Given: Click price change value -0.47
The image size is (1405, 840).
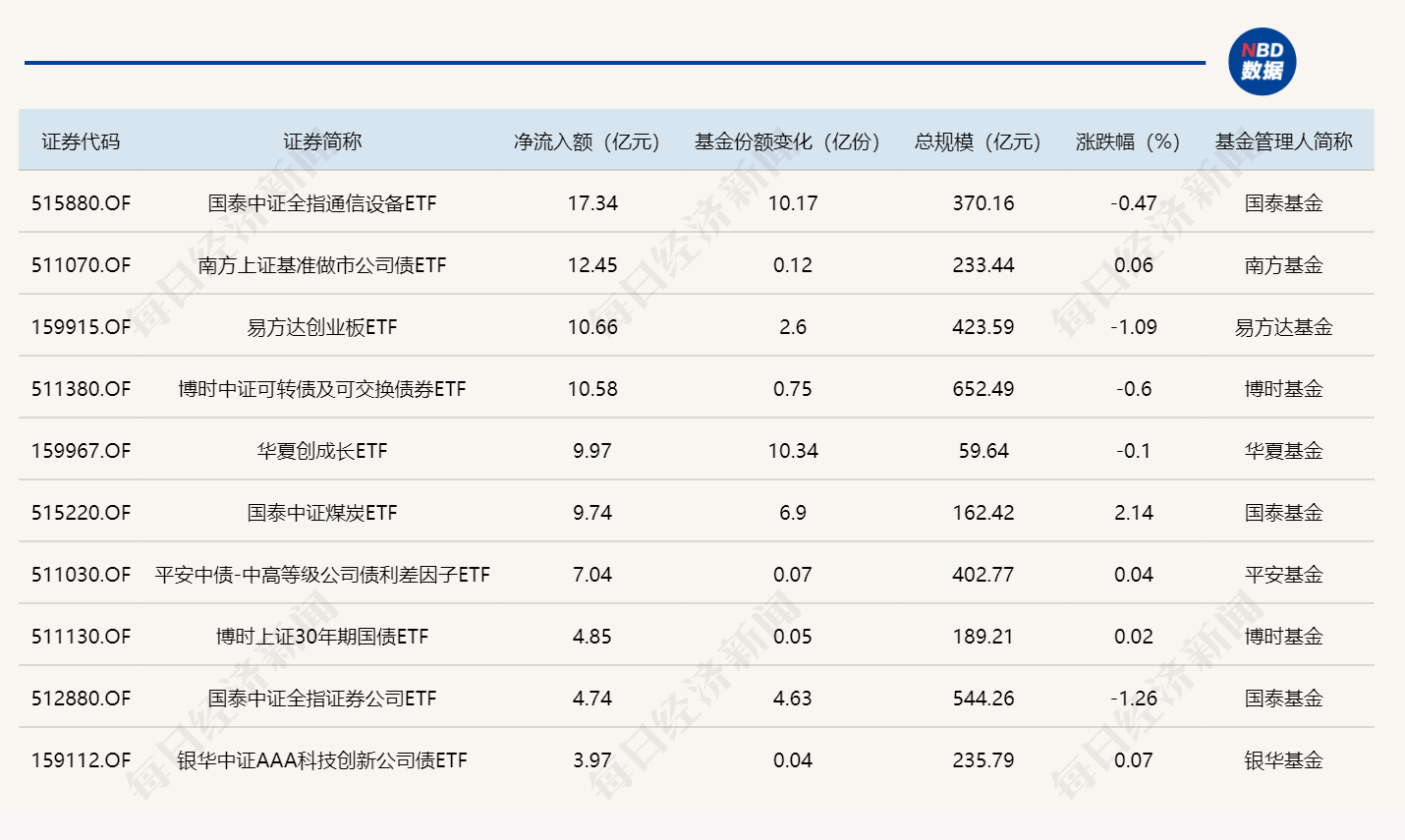Looking at the screenshot, I should point(1134,203).
